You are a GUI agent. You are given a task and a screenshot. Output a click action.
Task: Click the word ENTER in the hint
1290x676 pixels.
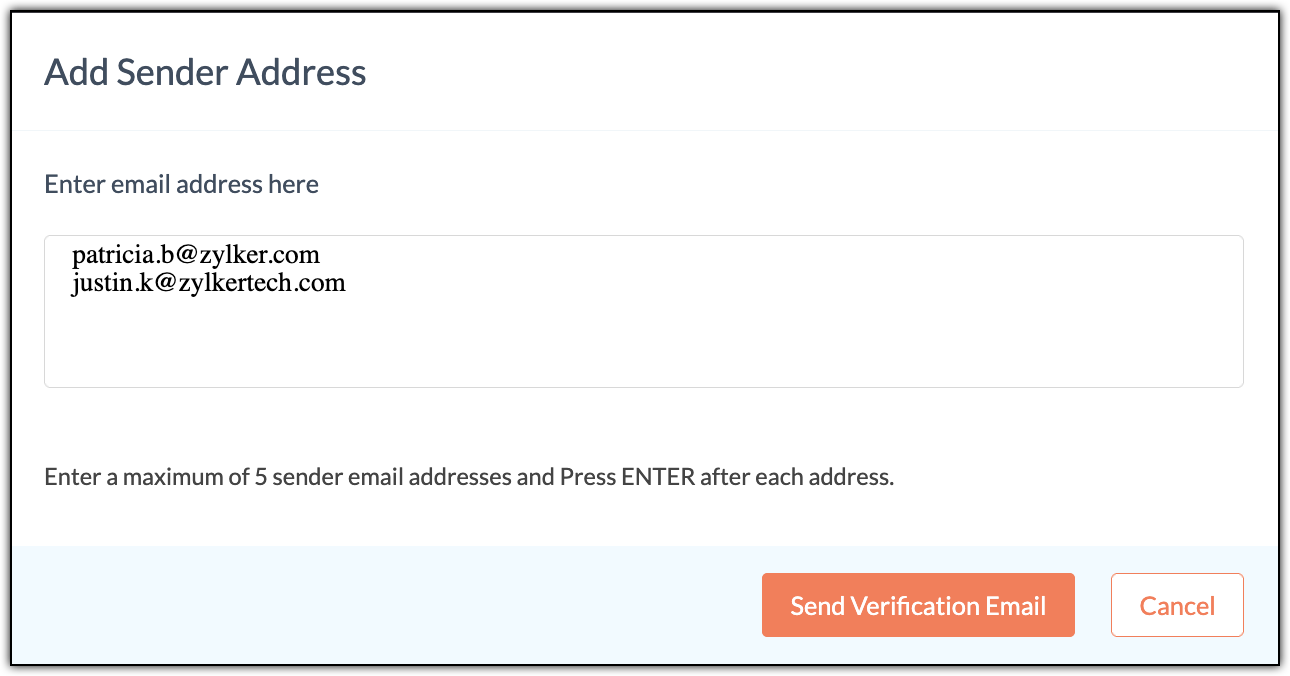coord(658,476)
